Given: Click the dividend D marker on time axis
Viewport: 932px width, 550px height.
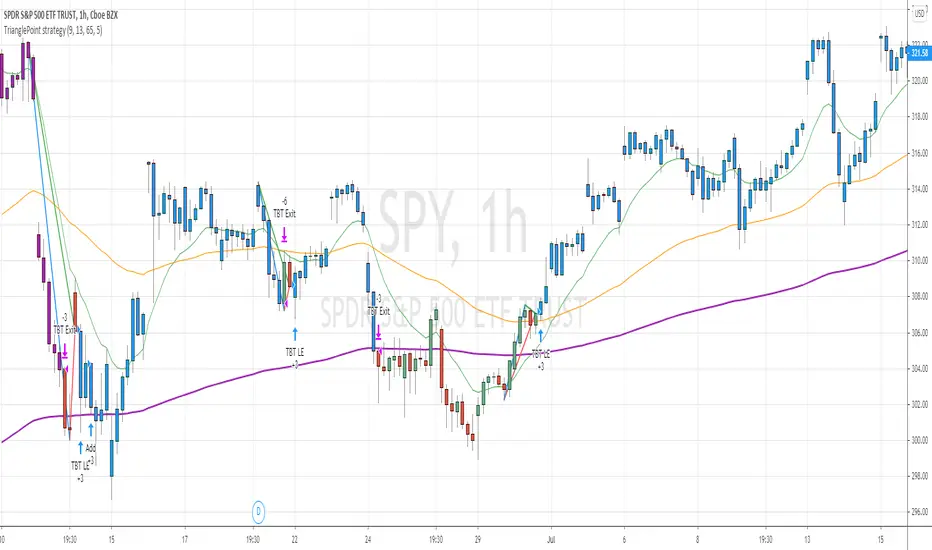Looking at the screenshot, I should point(259,511).
